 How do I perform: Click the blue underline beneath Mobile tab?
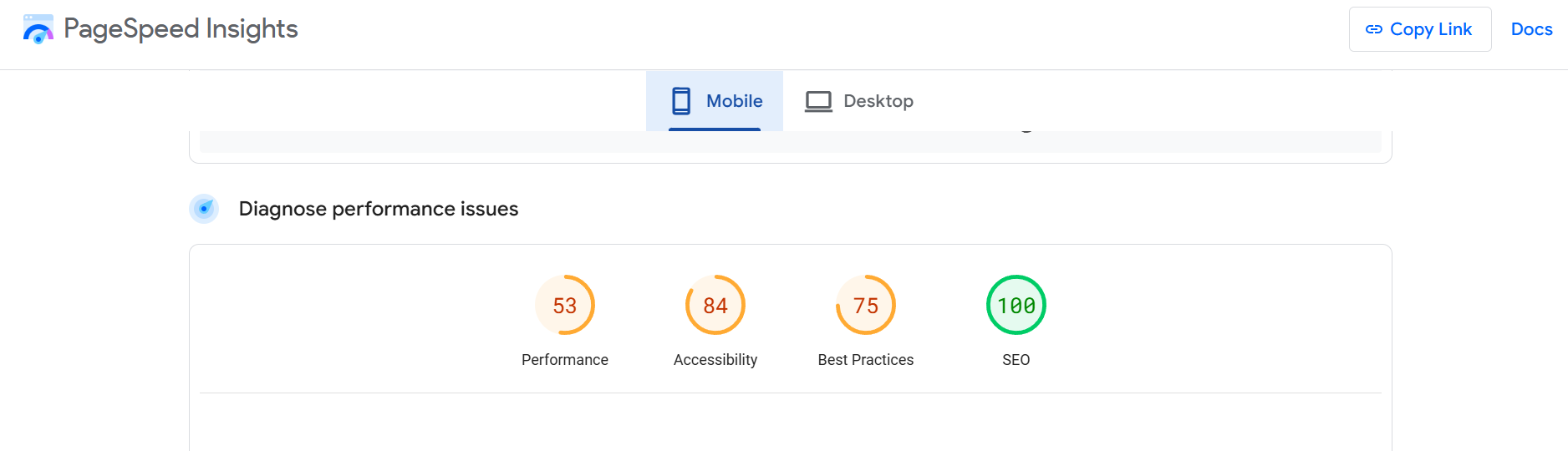click(x=715, y=129)
